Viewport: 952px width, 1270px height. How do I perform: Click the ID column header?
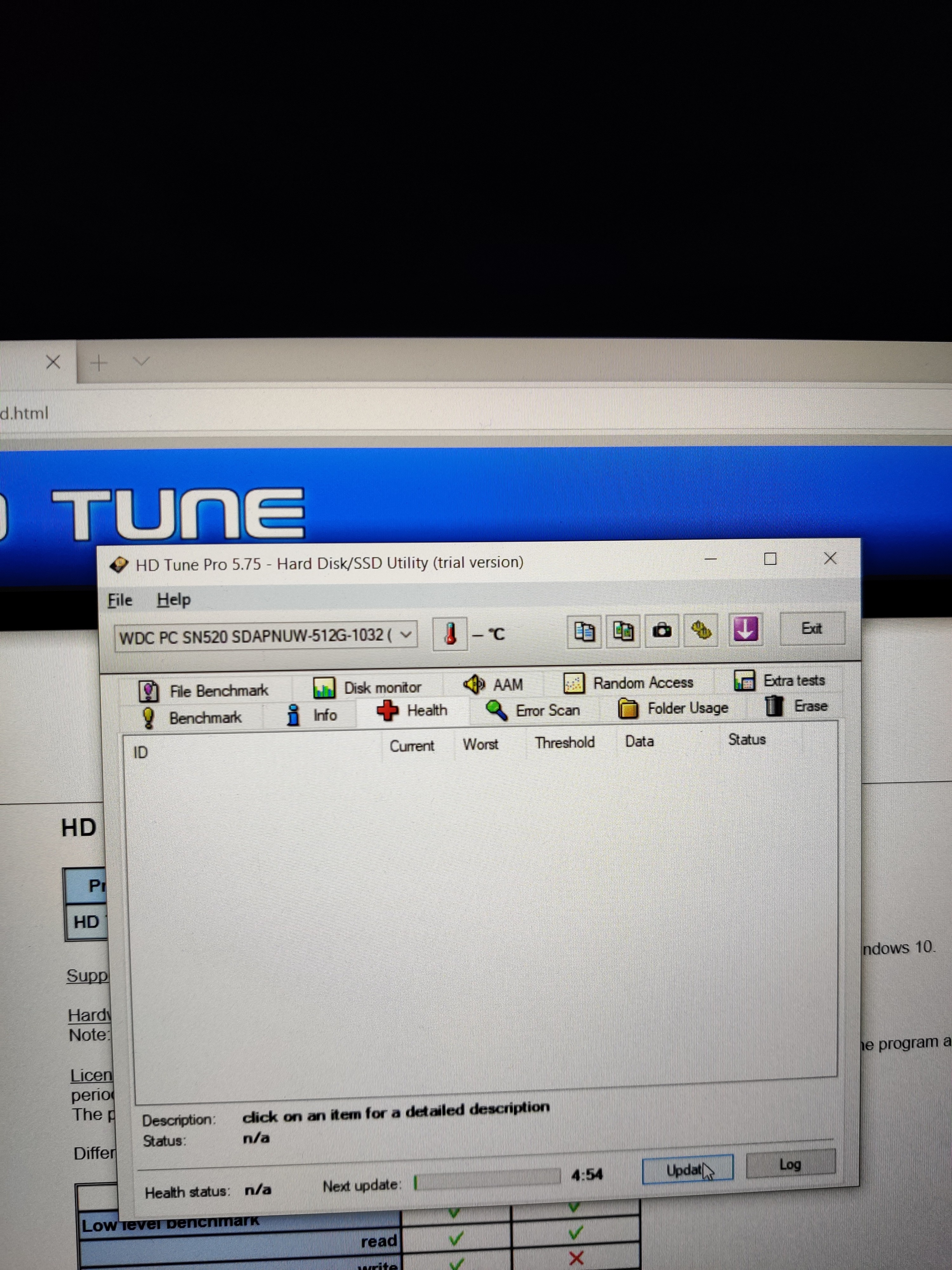coord(141,752)
